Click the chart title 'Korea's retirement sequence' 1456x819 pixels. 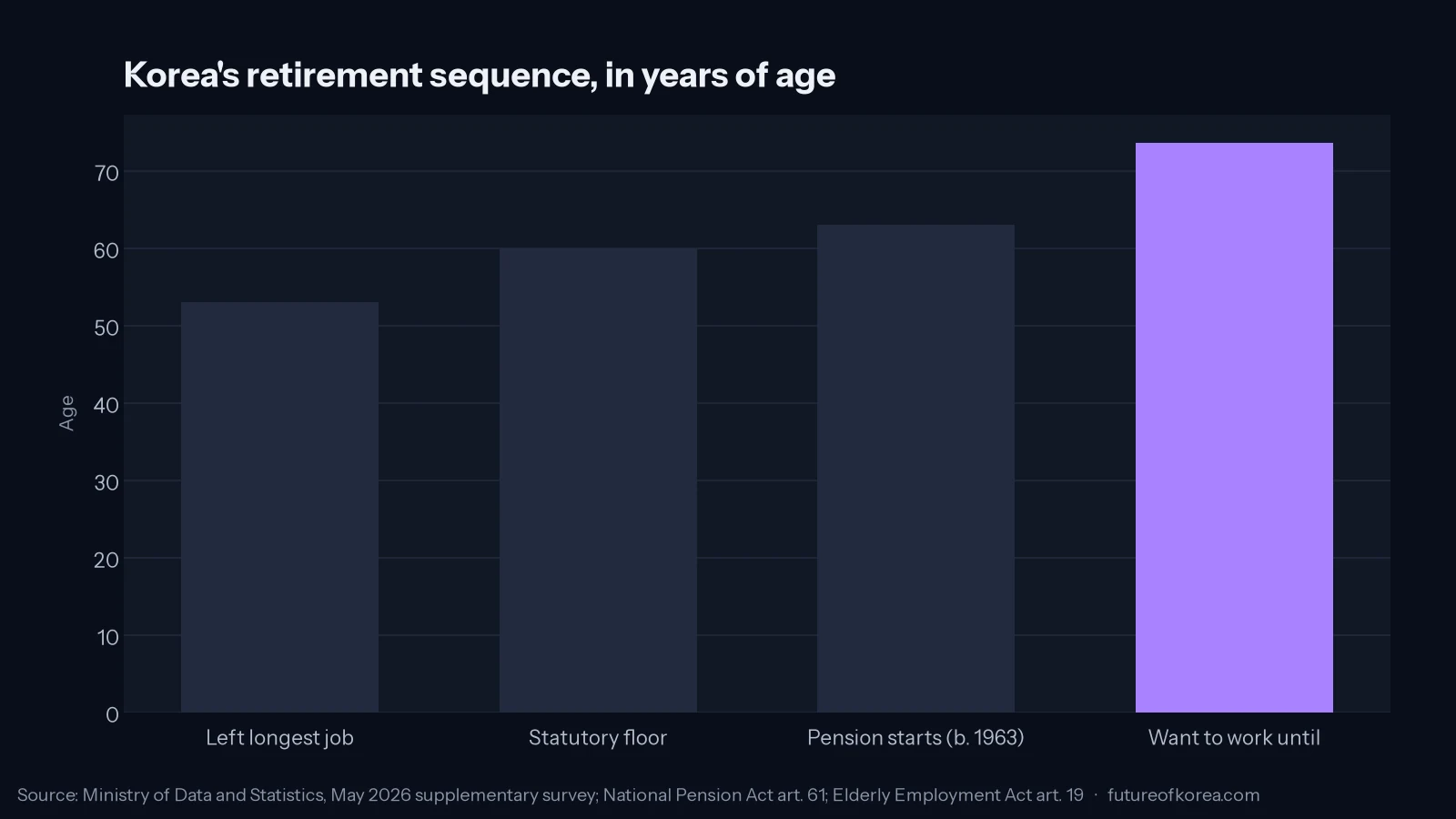[x=480, y=75]
